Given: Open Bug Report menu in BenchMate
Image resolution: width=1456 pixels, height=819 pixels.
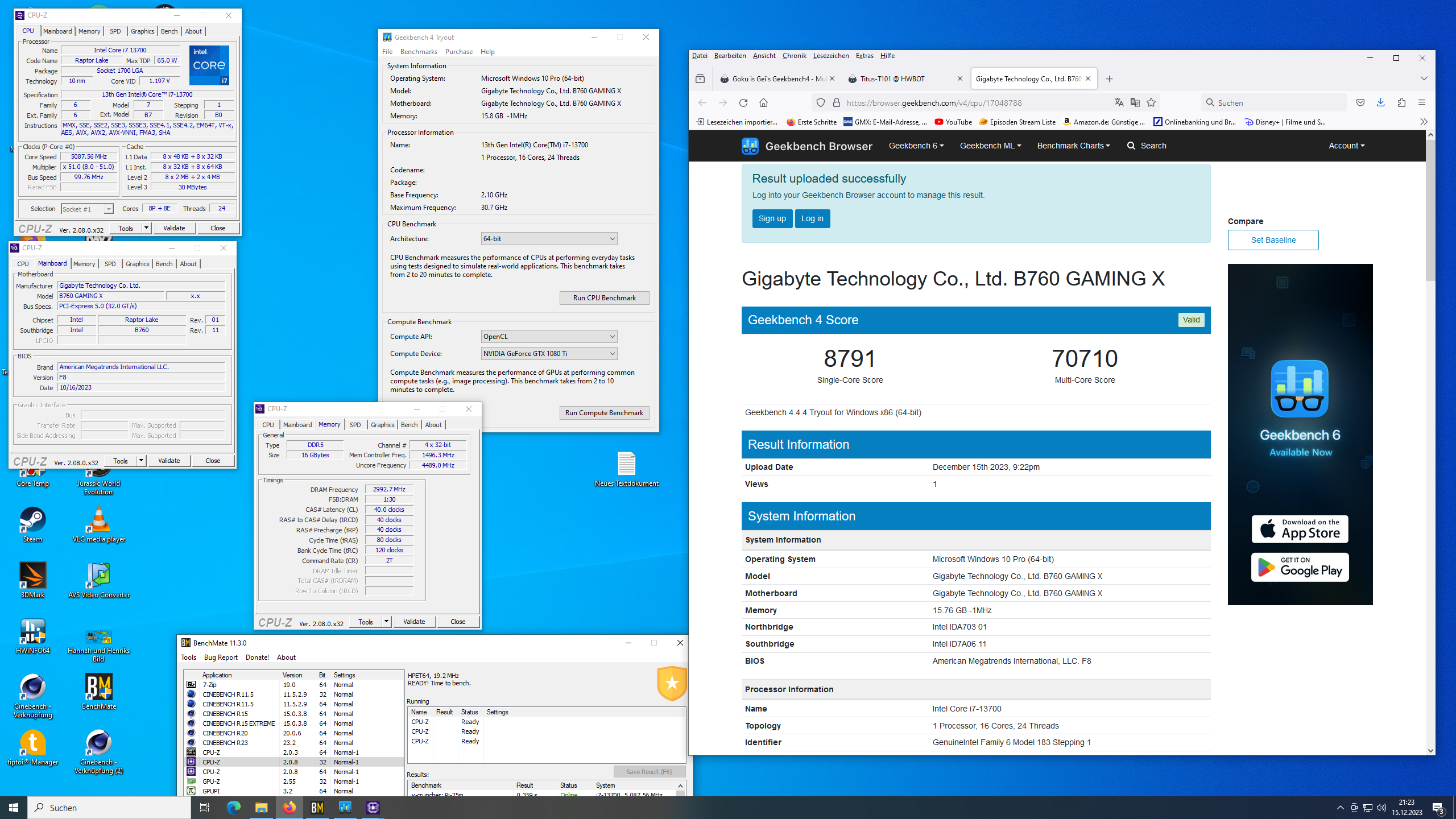Looking at the screenshot, I should tap(221, 657).
